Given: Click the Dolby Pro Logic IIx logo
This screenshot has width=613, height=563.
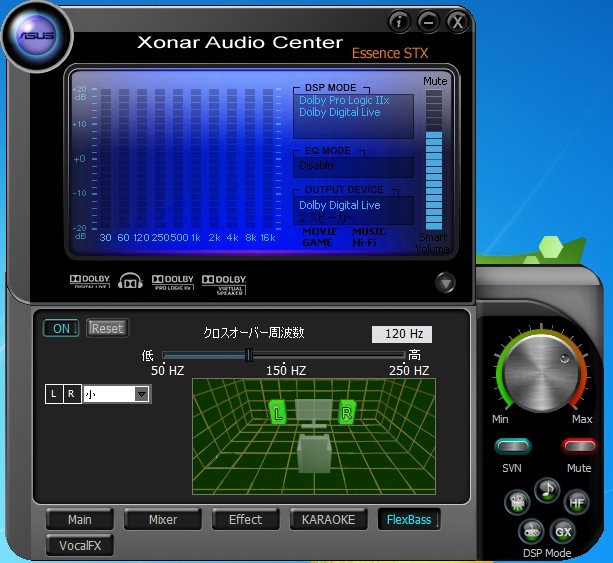Looking at the screenshot, I should 172,282.
